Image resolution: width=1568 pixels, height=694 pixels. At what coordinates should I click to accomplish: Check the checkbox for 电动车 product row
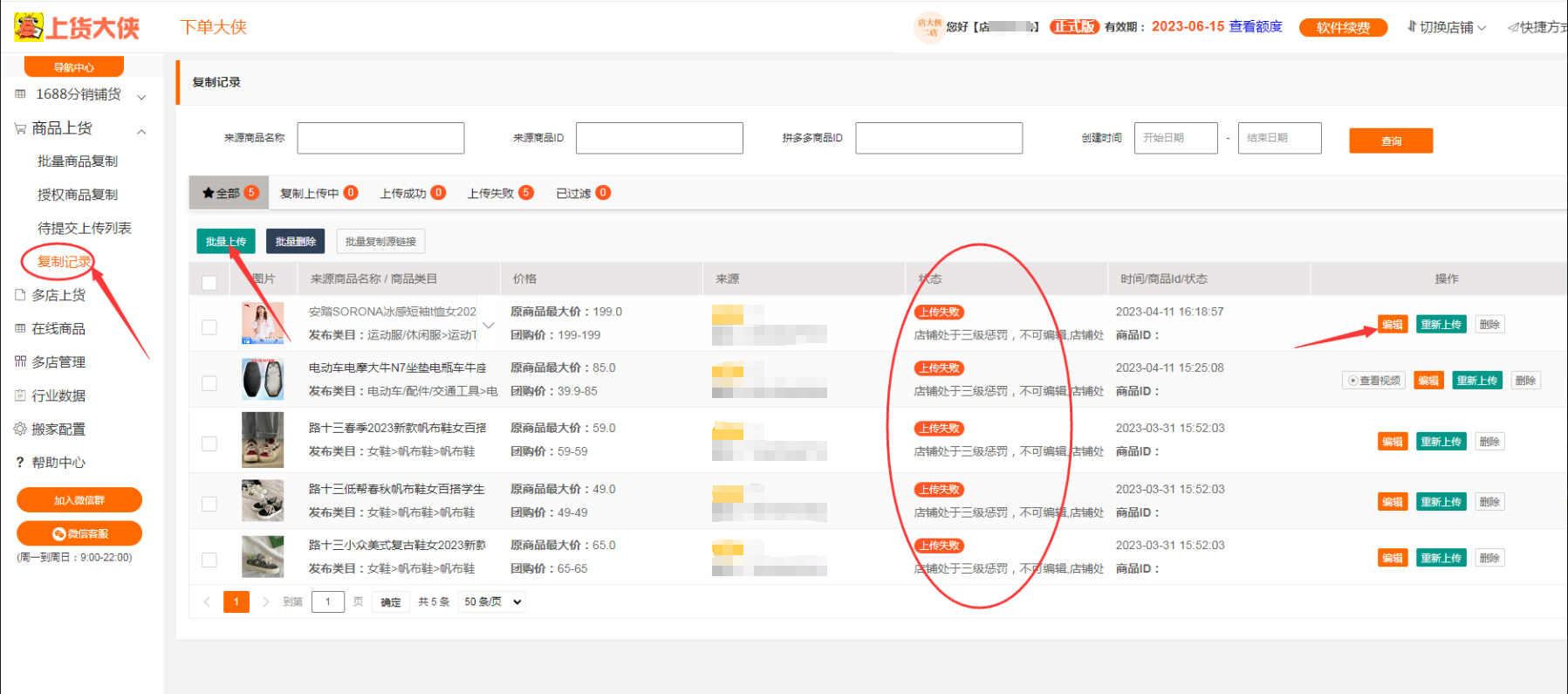point(209,383)
